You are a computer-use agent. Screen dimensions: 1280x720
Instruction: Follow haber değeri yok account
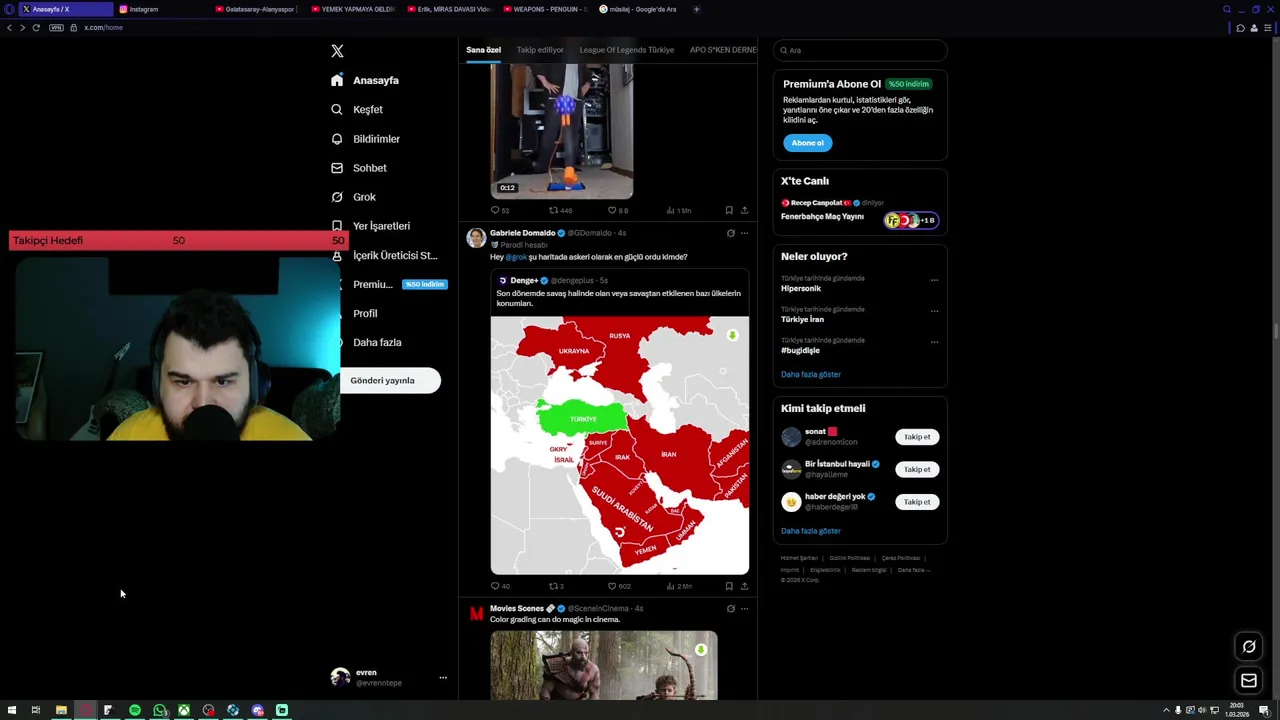[x=917, y=502]
